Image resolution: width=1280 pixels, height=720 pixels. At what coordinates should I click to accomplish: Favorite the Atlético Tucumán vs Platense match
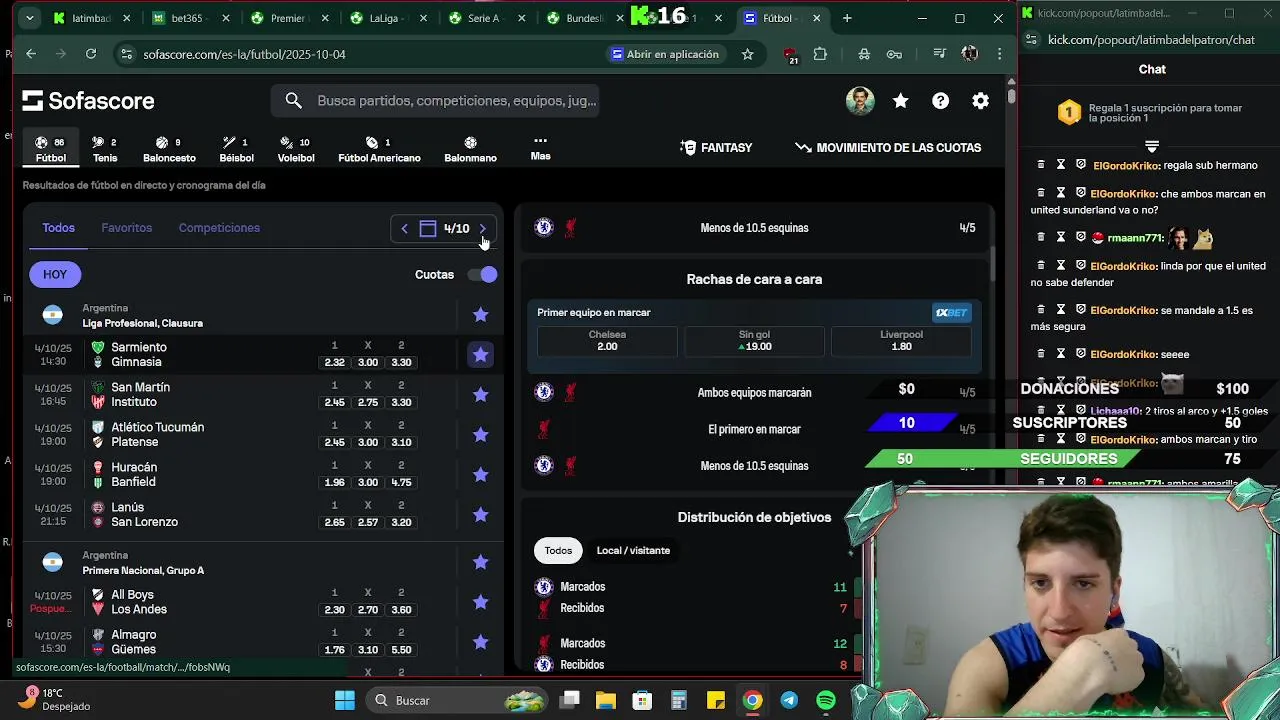[x=481, y=435]
